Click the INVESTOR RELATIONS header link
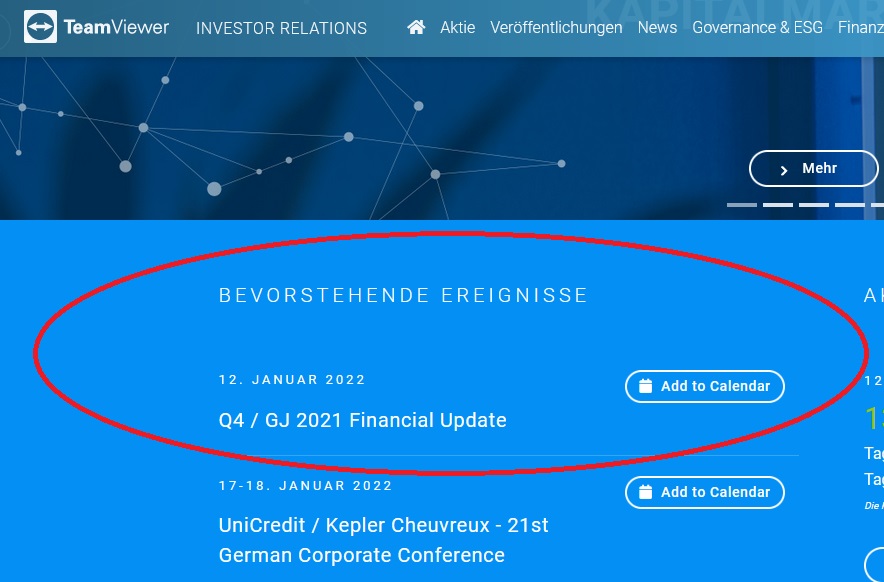 [281, 28]
